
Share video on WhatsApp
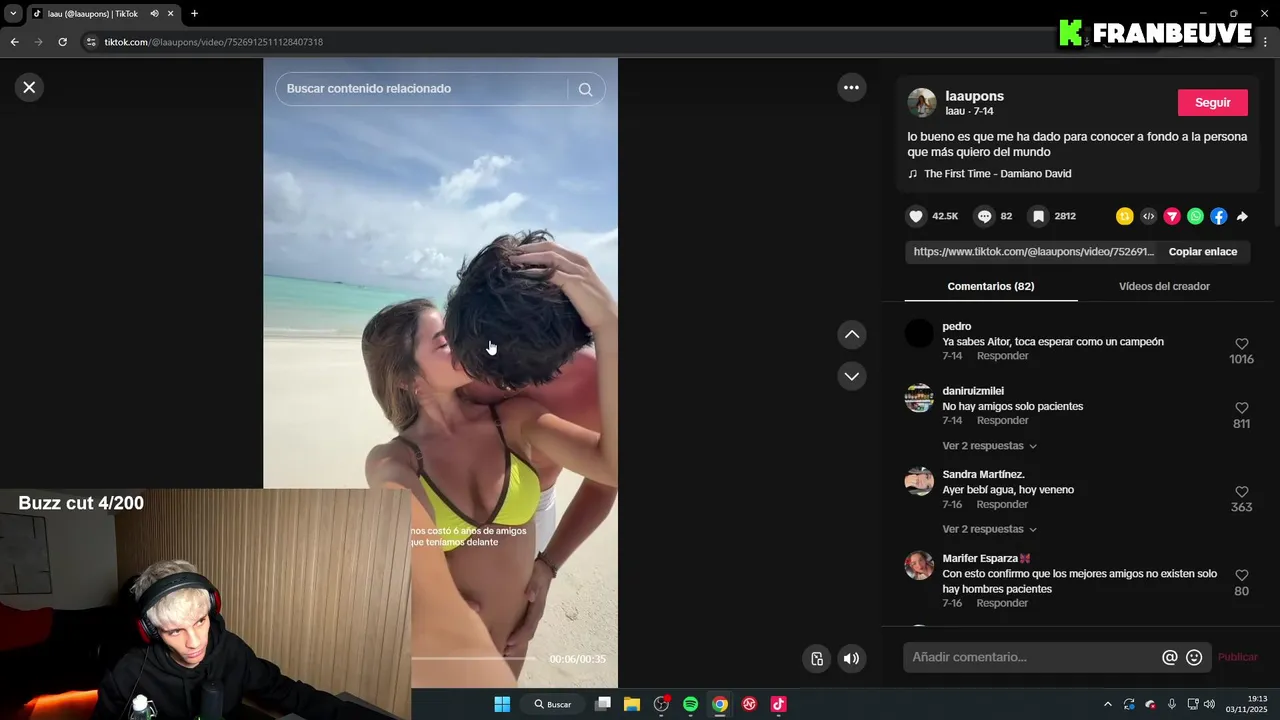coord(1195,216)
